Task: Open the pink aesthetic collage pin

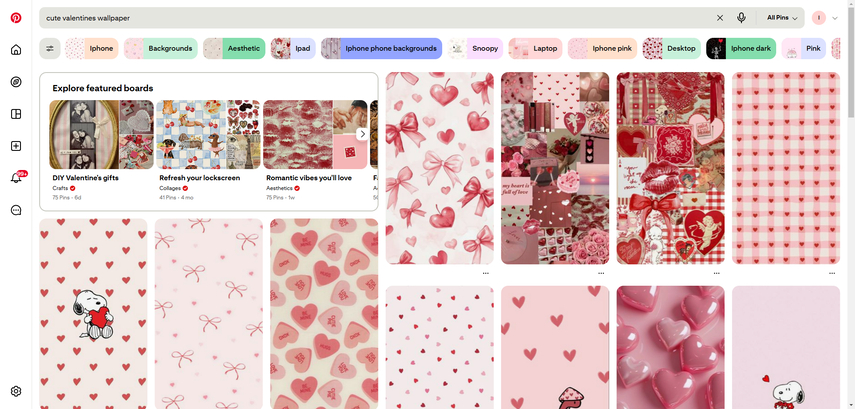Action: coord(555,168)
